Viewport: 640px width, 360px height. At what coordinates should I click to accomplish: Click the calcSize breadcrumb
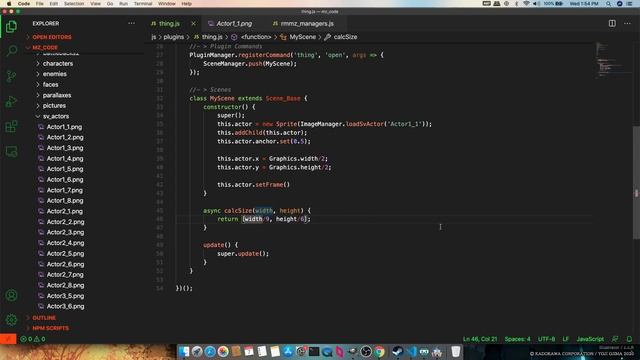(345, 37)
